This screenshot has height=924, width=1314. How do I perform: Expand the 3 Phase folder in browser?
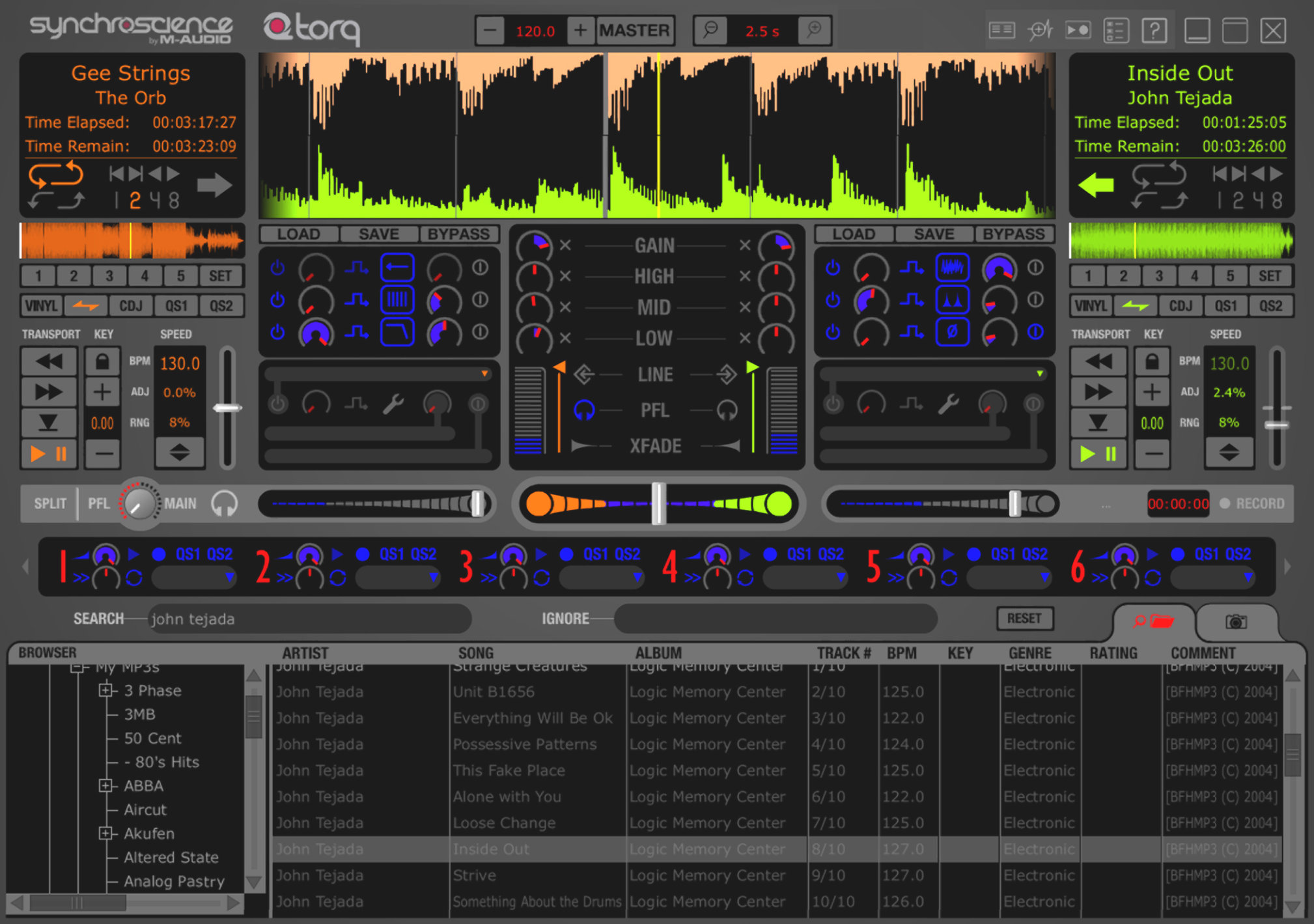(105, 690)
